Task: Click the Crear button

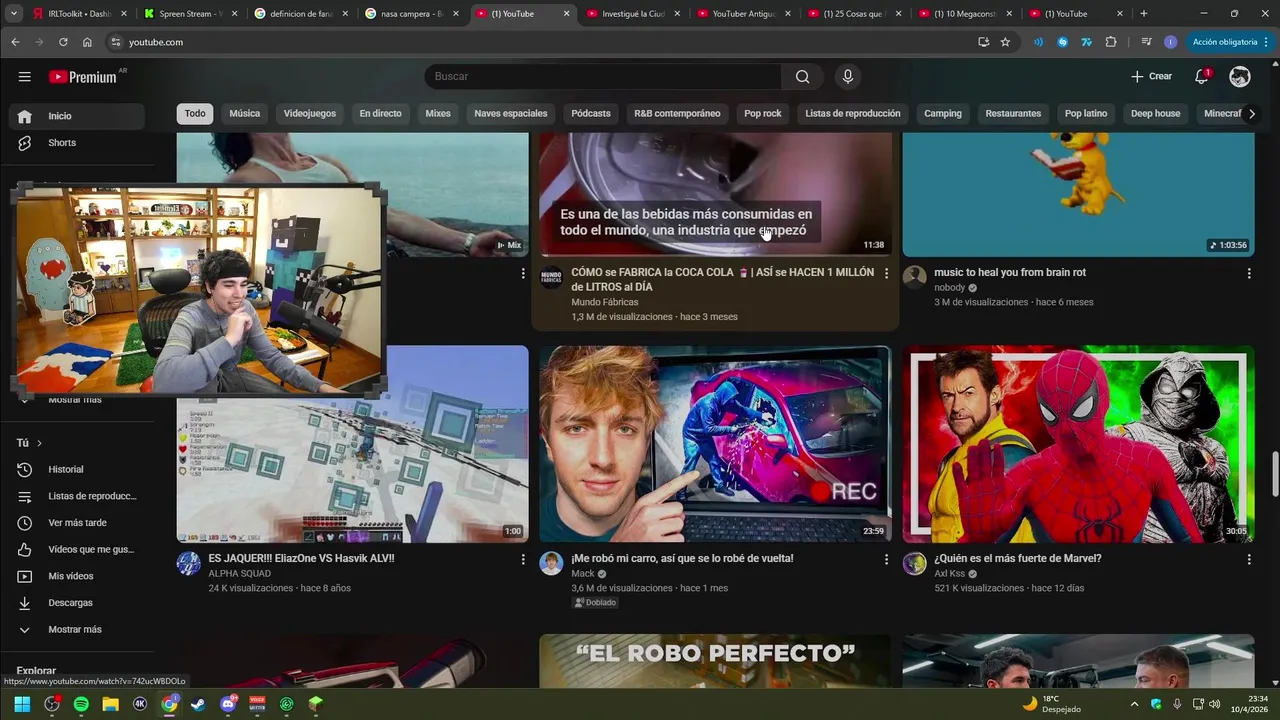Action: coord(1151,77)
